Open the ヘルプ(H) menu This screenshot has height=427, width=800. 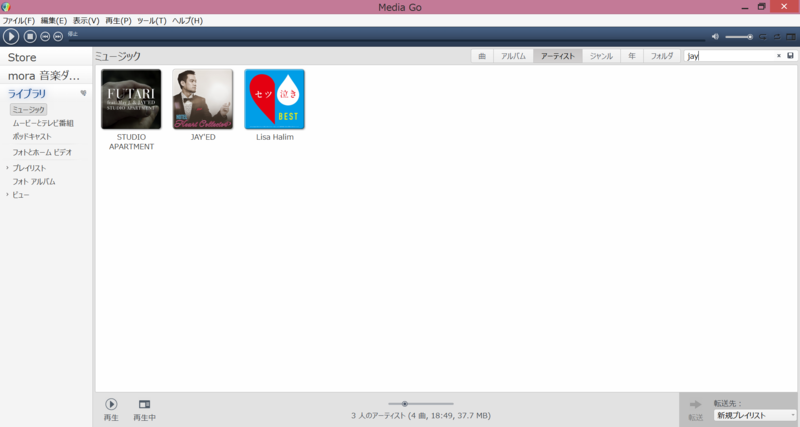[187, 21]
